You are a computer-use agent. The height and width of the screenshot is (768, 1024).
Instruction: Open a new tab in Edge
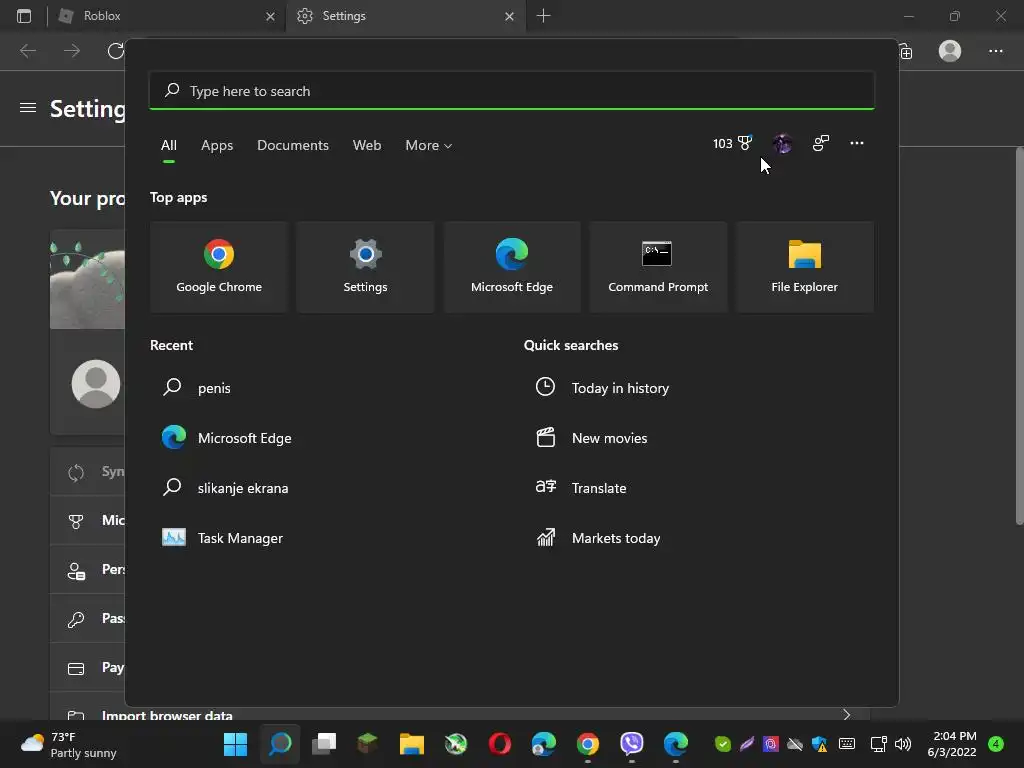[543, 16]
